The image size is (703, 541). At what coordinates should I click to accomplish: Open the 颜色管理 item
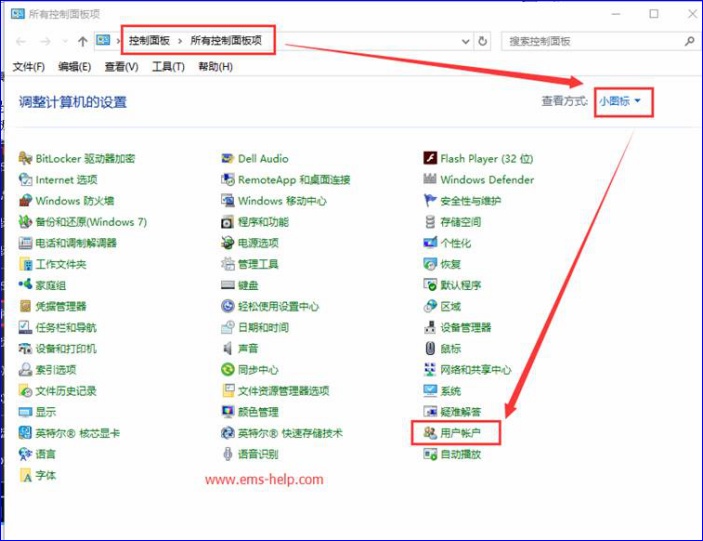pos(250,412)
